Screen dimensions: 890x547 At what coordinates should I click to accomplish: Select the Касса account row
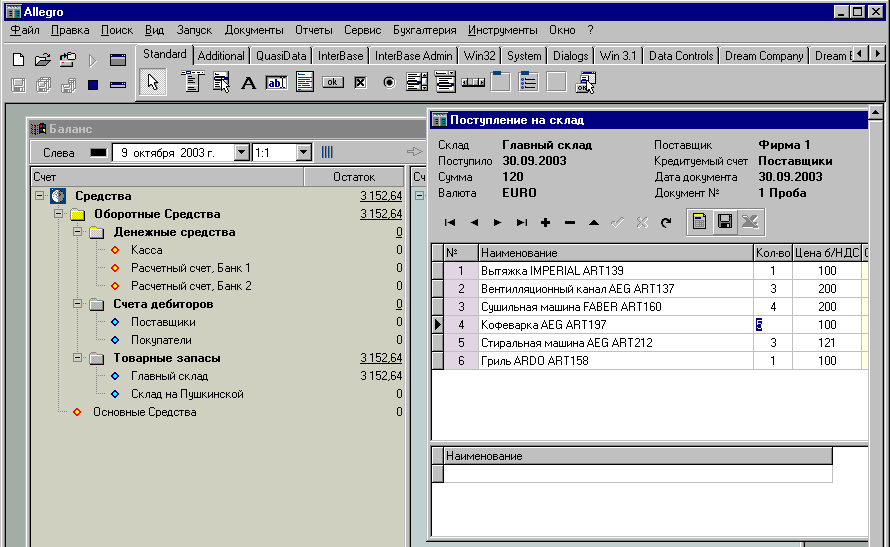tap(146, 250)
